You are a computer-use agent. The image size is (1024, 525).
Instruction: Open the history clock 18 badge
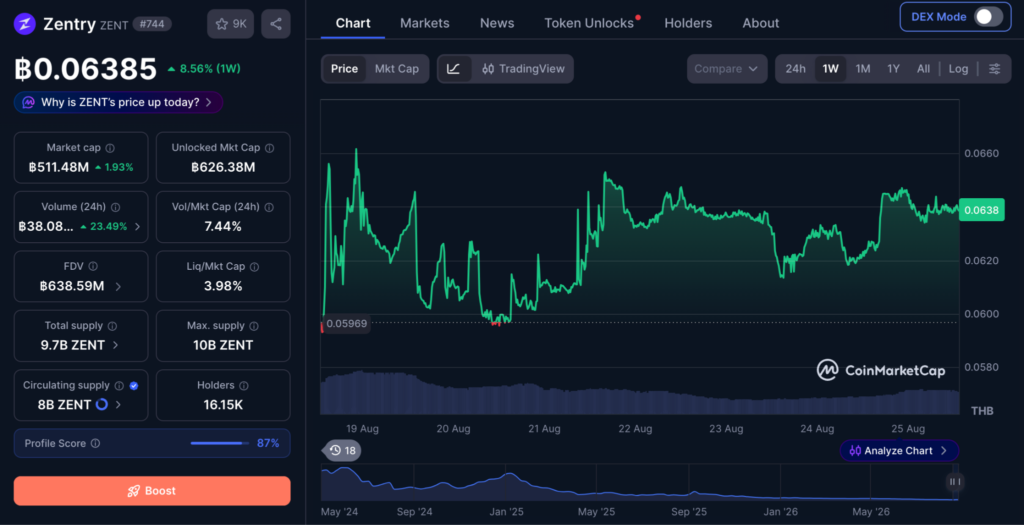point(343,451)
